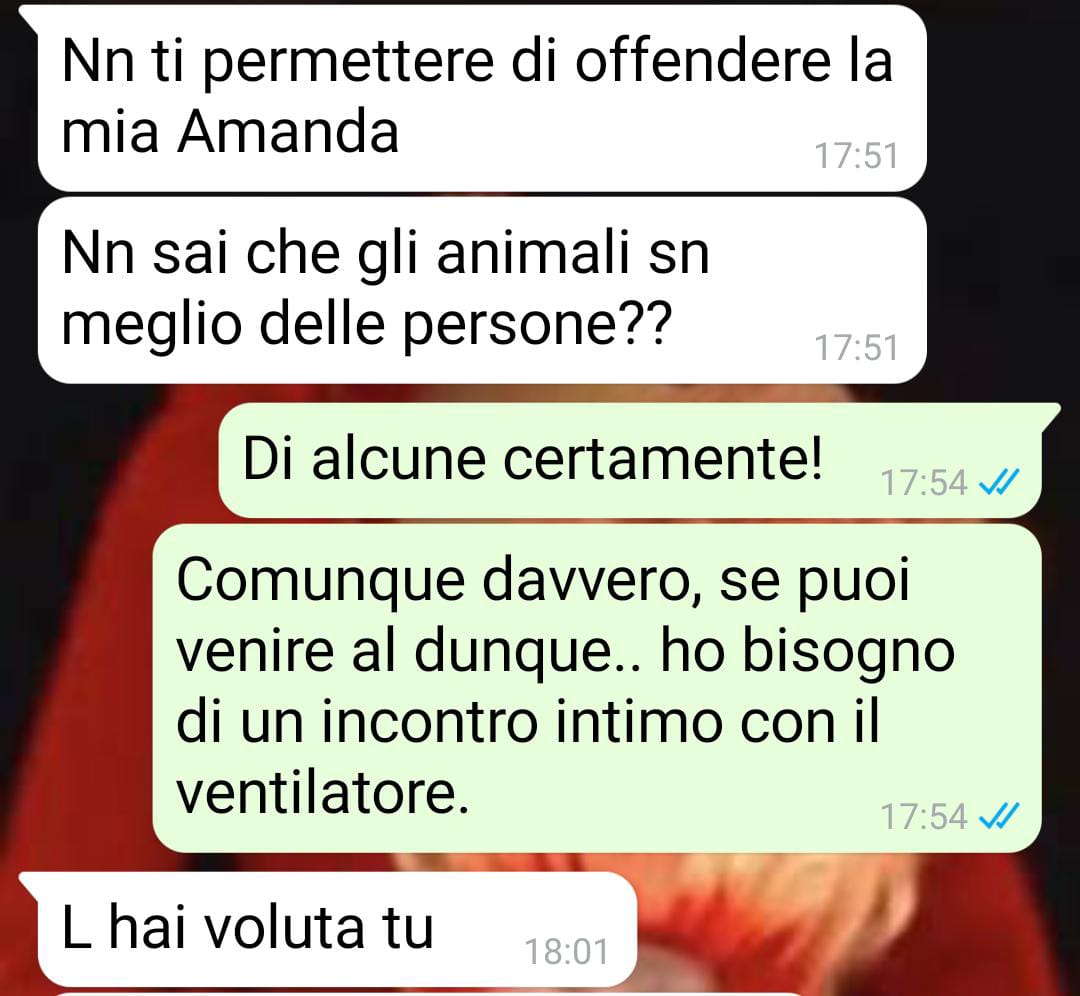Tap the 'Nn sai che gli animali' message

click(482, 290)
